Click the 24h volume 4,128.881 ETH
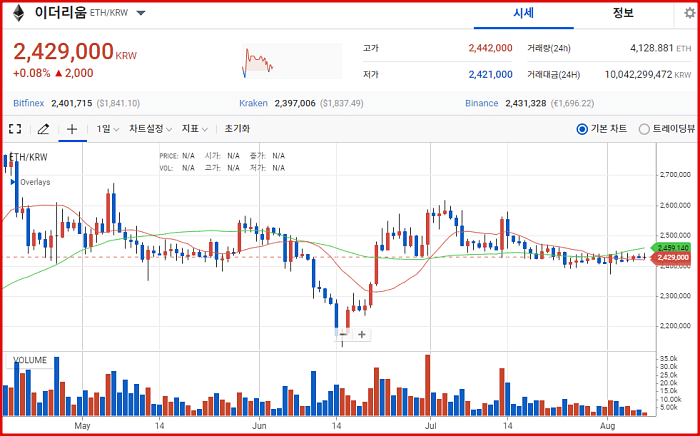This screenshot has width=700, height=436. click(x=660, y=48)
